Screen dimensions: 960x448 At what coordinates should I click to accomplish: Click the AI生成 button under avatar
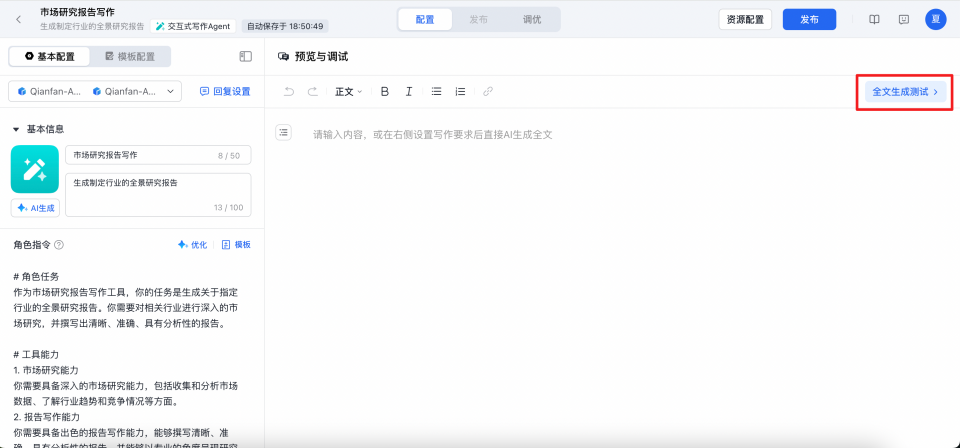coord(36,208)
